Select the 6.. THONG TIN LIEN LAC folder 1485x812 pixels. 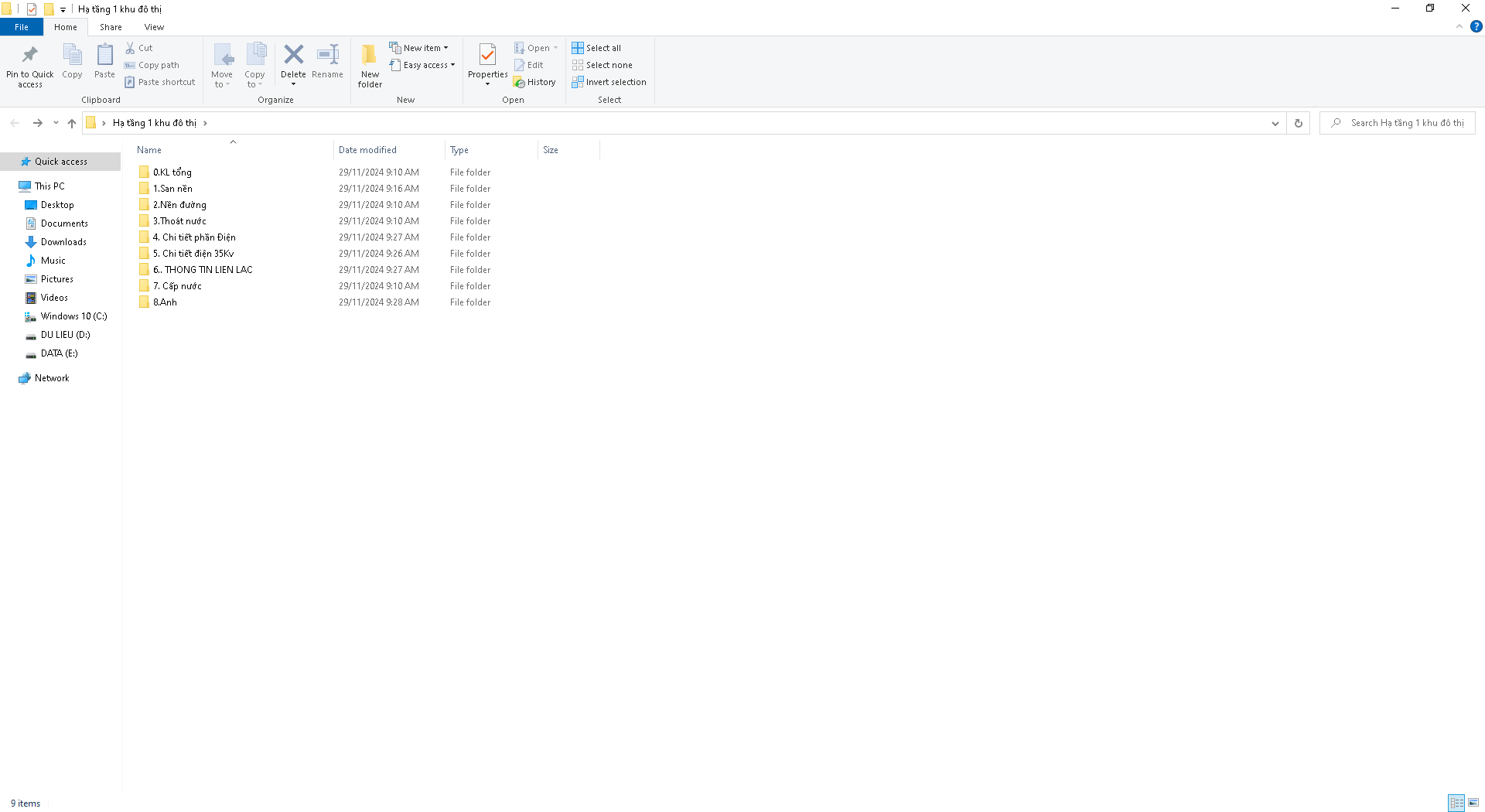(x=203, y=270)
